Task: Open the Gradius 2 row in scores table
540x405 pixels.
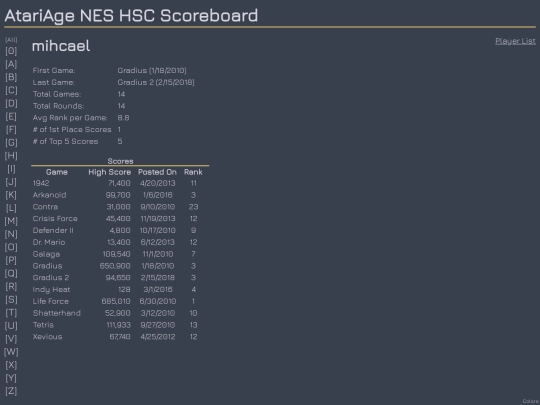Action: pyautogui.click(x=51, y=278)
